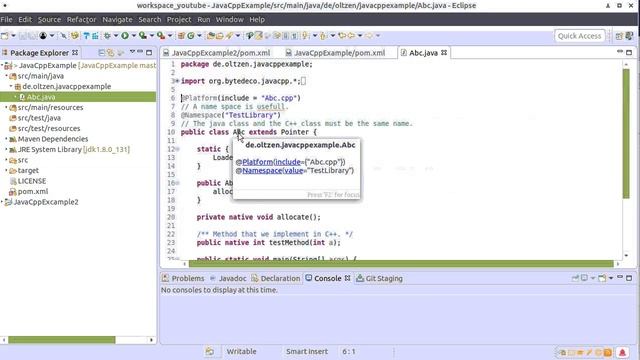This screenshot has height=360, width=640.
Task: Maximize the editor area
Action: click(x=629, y=52)
